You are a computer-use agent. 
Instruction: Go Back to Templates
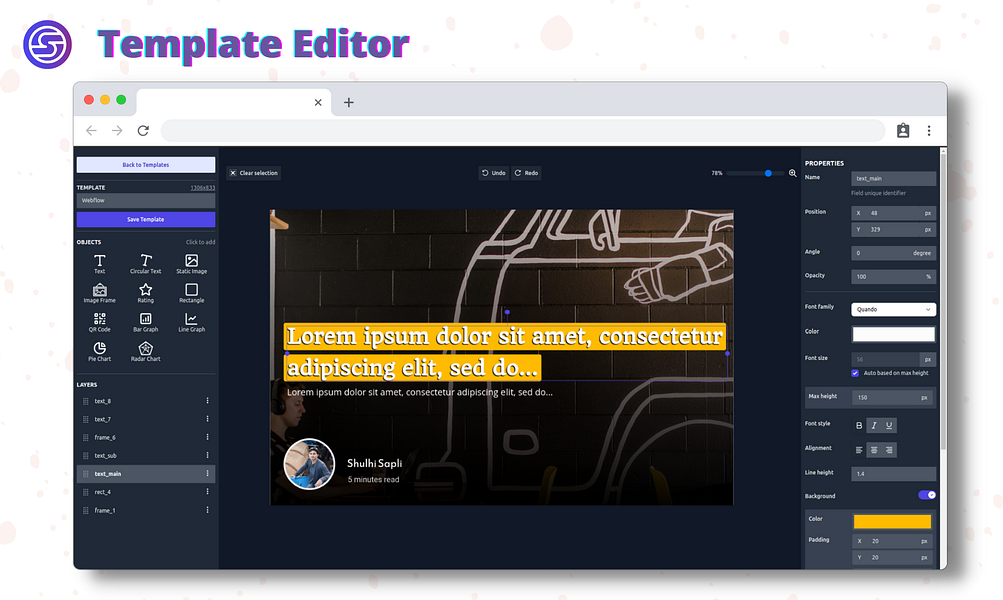(x=146, y=165)
